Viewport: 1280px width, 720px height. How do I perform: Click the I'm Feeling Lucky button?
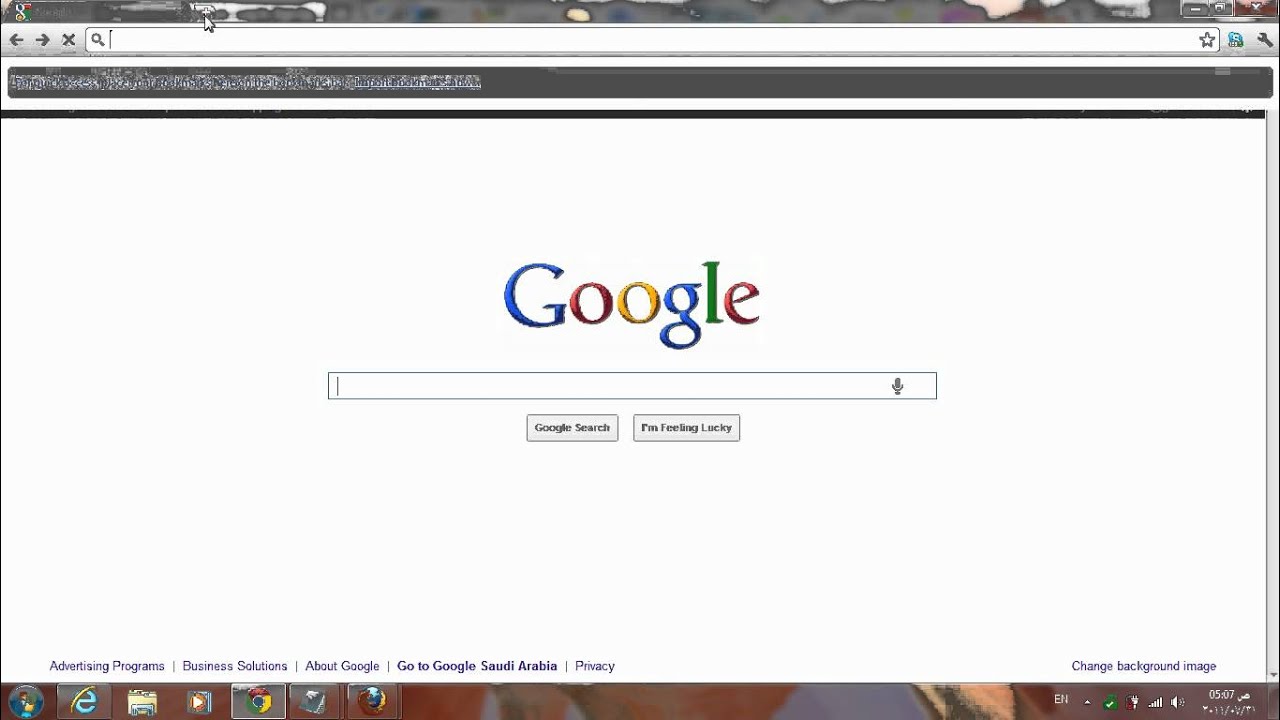[686, 428]
